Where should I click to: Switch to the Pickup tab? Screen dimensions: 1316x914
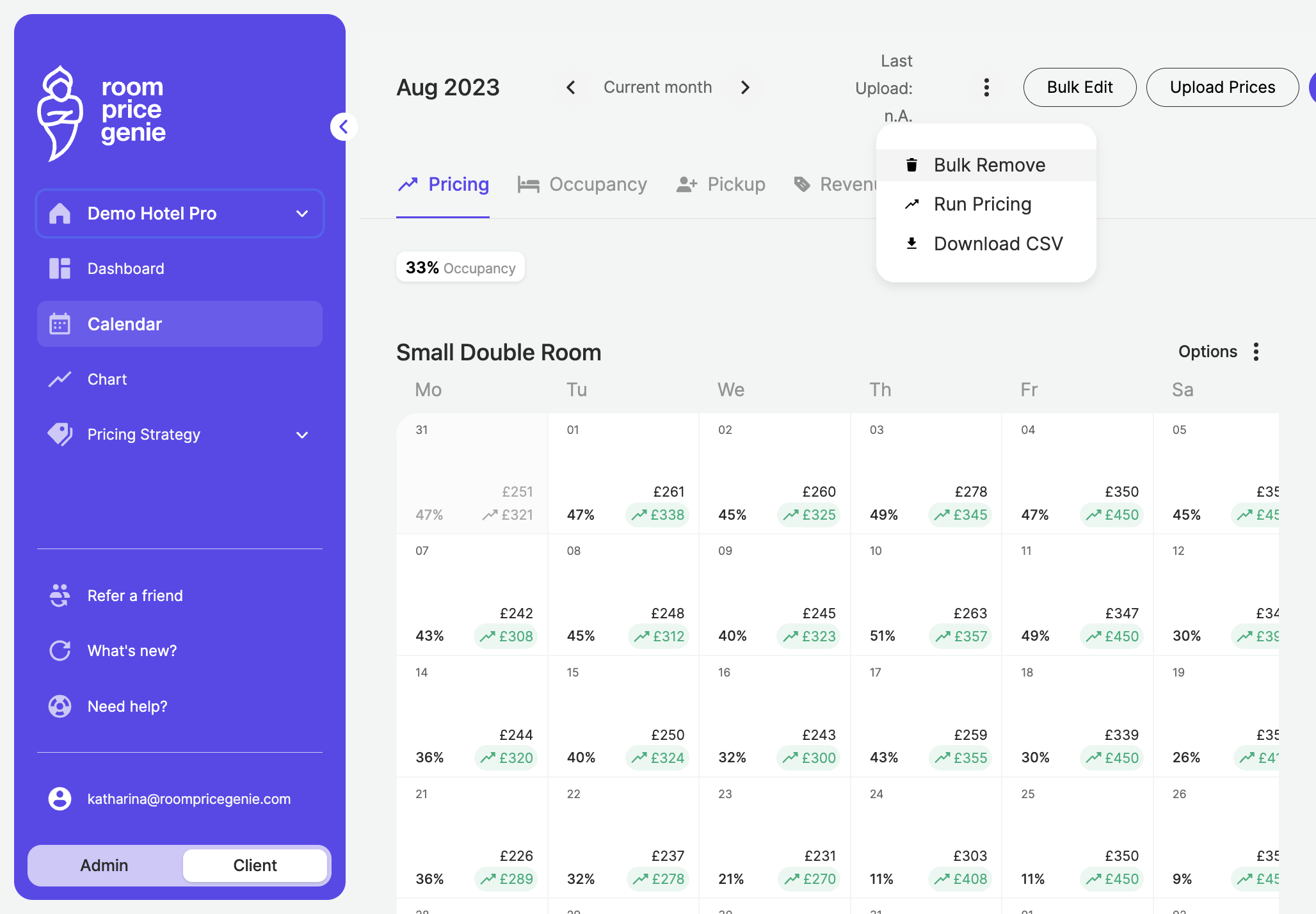click(721, 184)
